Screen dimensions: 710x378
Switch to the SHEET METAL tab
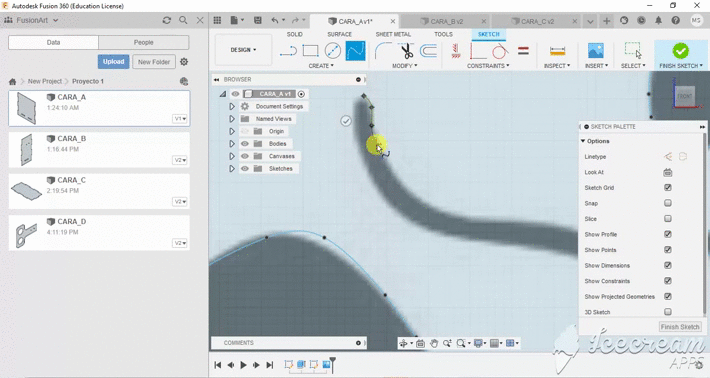pyautogui.click(x=393, y=34)
